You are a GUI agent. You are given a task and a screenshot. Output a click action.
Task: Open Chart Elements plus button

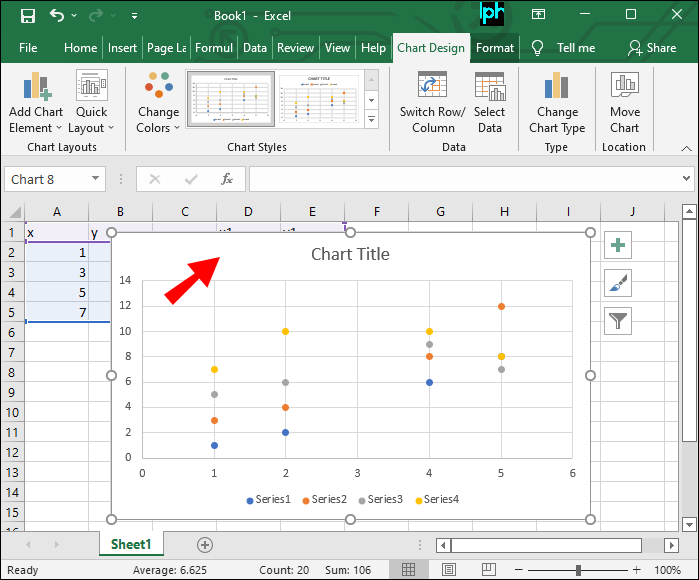coord(618,246)
